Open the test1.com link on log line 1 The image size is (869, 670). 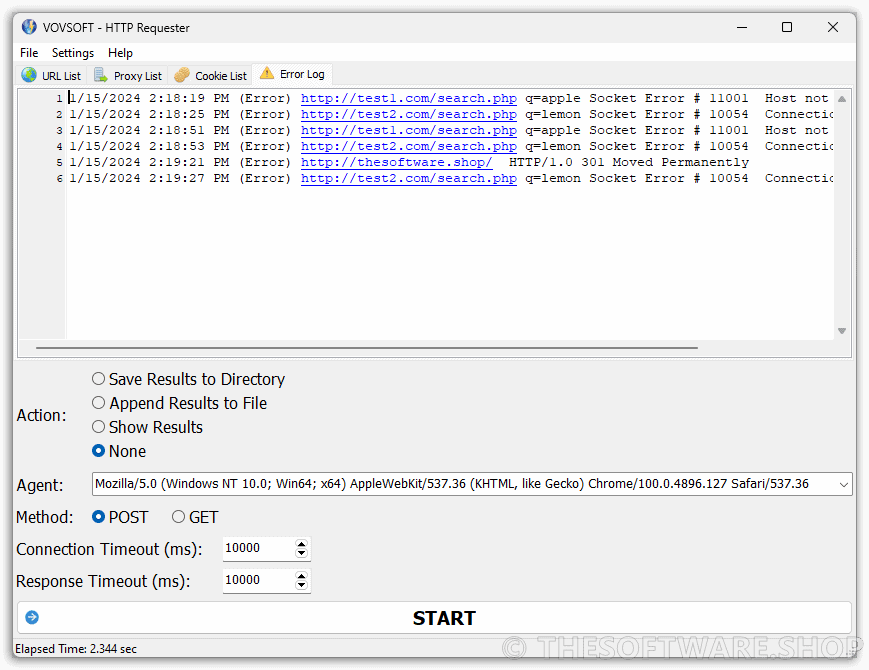tap(409, 99)
